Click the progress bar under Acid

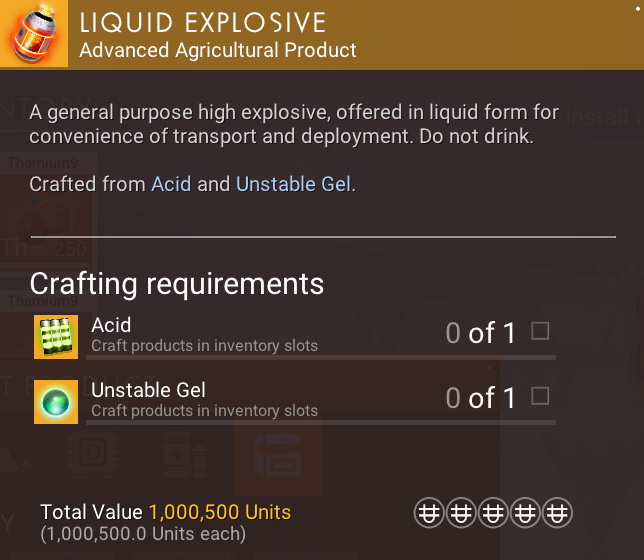(320, 357)
